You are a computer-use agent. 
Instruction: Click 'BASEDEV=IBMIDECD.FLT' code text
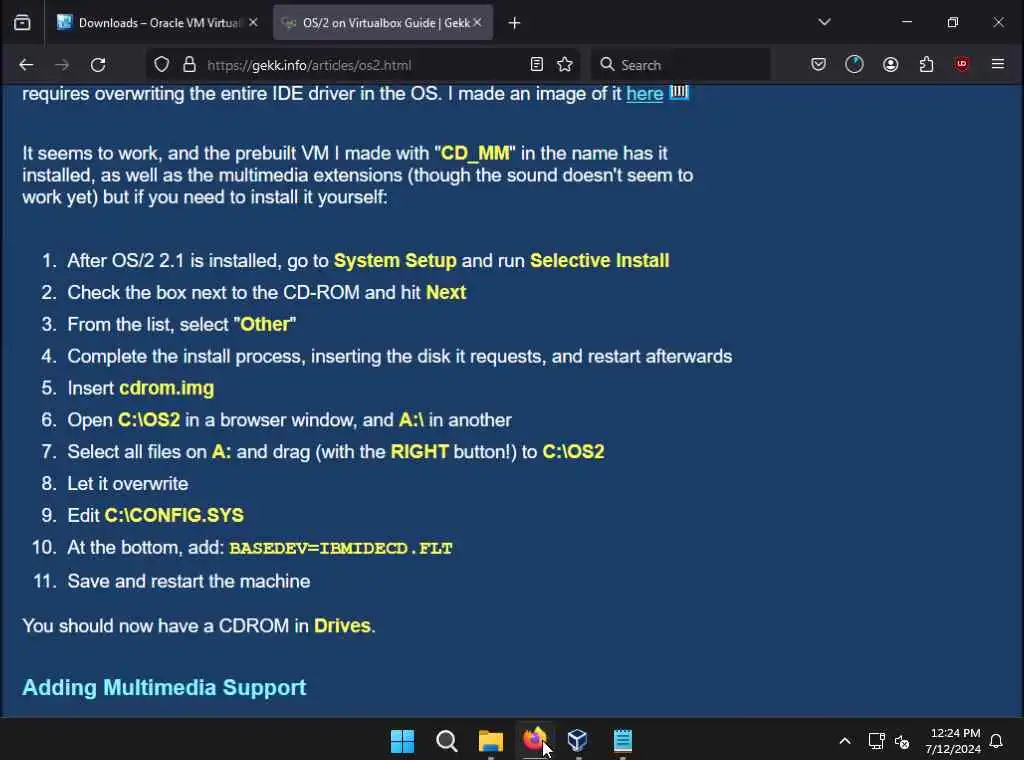tap(341, 548)
